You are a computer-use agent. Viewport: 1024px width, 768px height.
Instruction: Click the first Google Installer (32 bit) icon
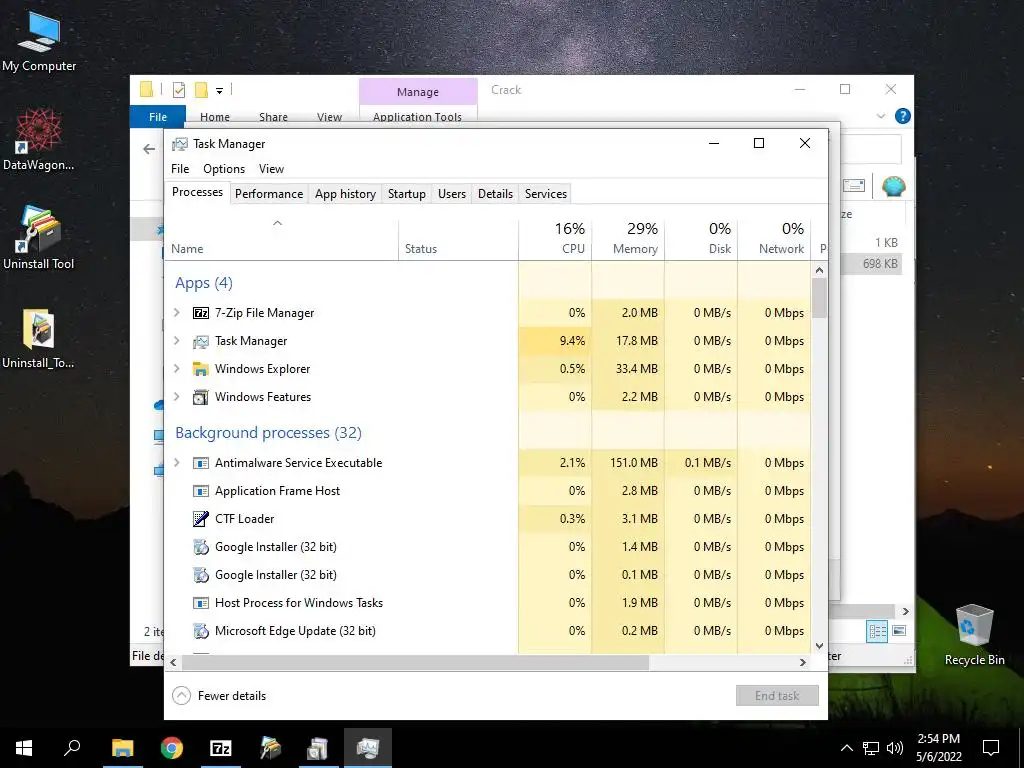point(200,547)
